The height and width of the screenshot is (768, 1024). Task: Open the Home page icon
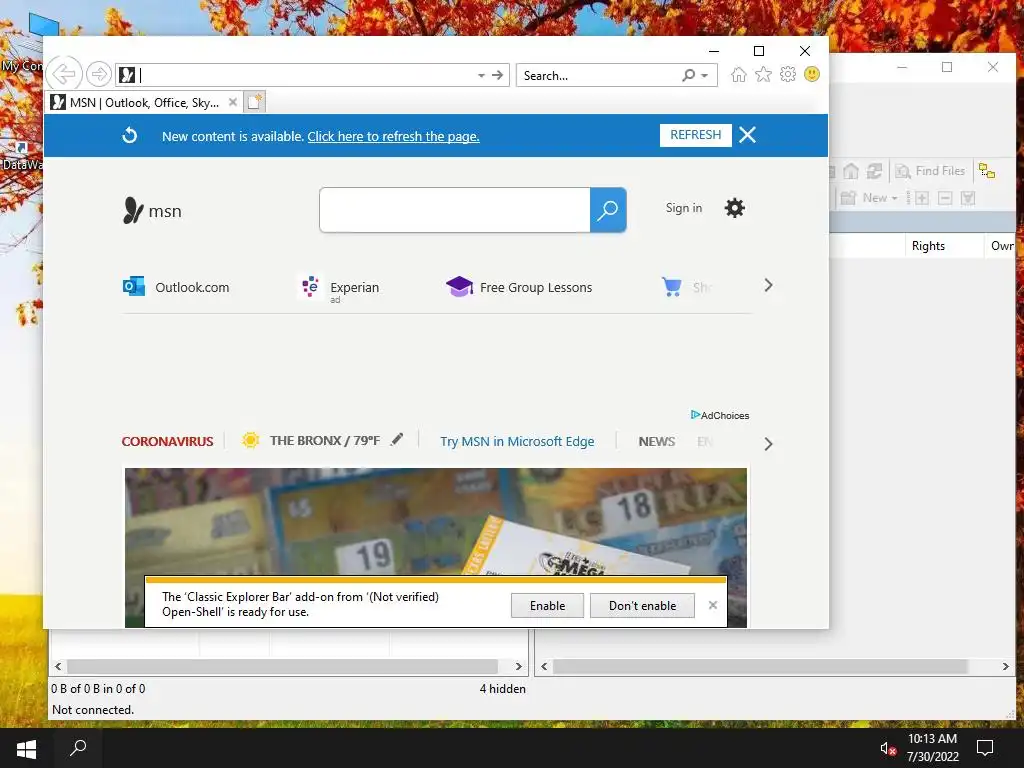[739, 74]
